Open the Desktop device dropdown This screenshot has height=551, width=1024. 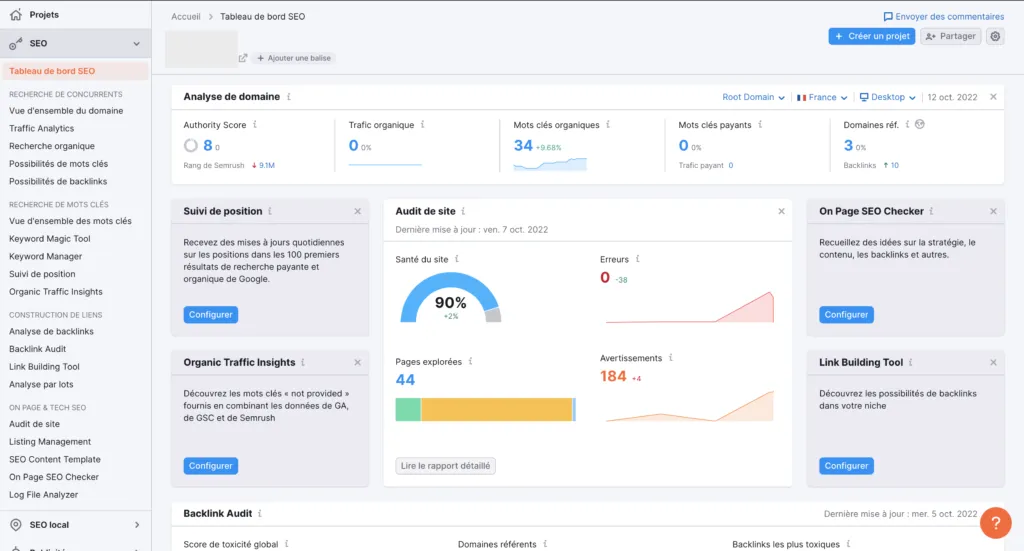point(888,97)
